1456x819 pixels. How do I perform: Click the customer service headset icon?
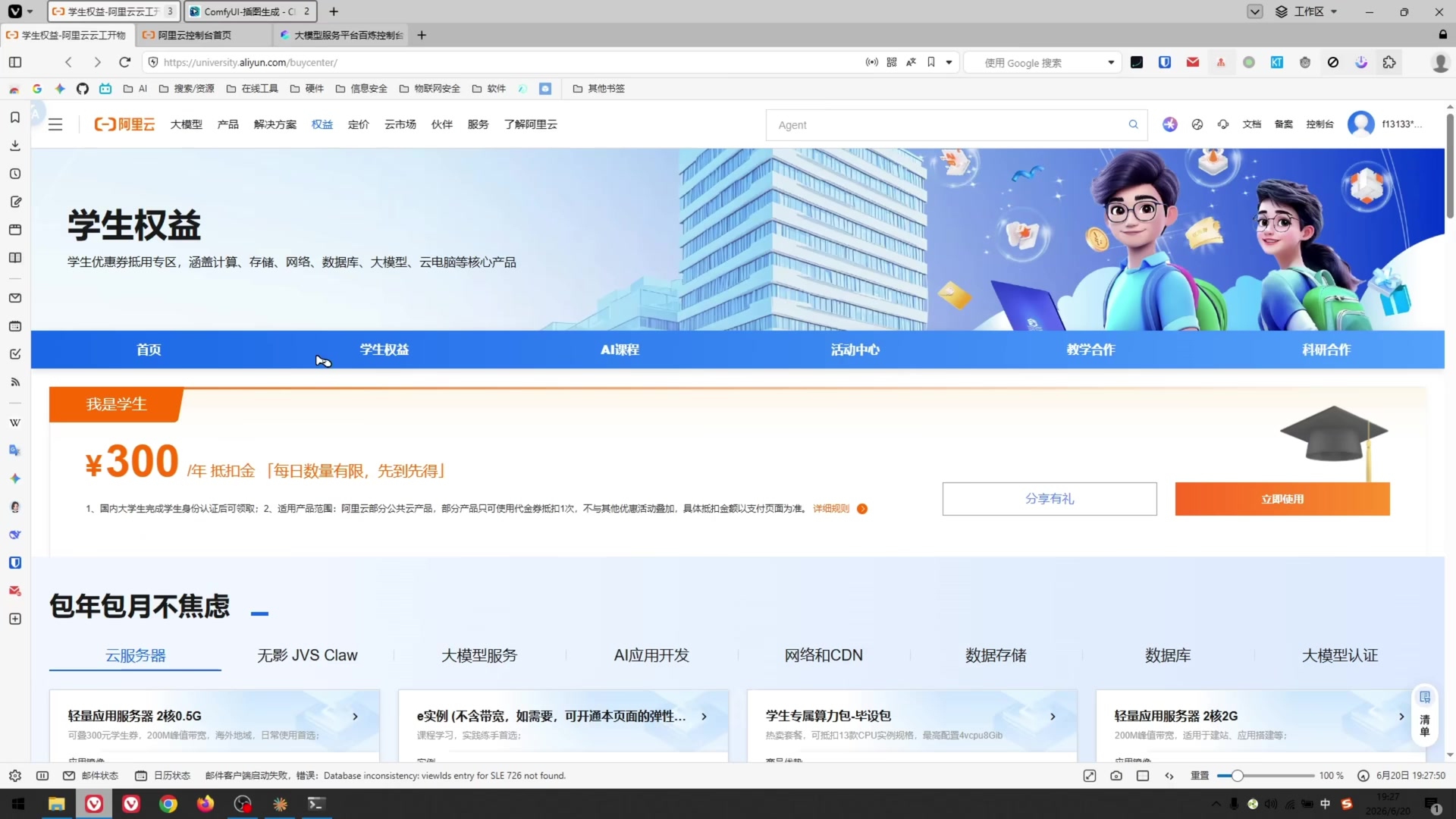click(1223, 124)
